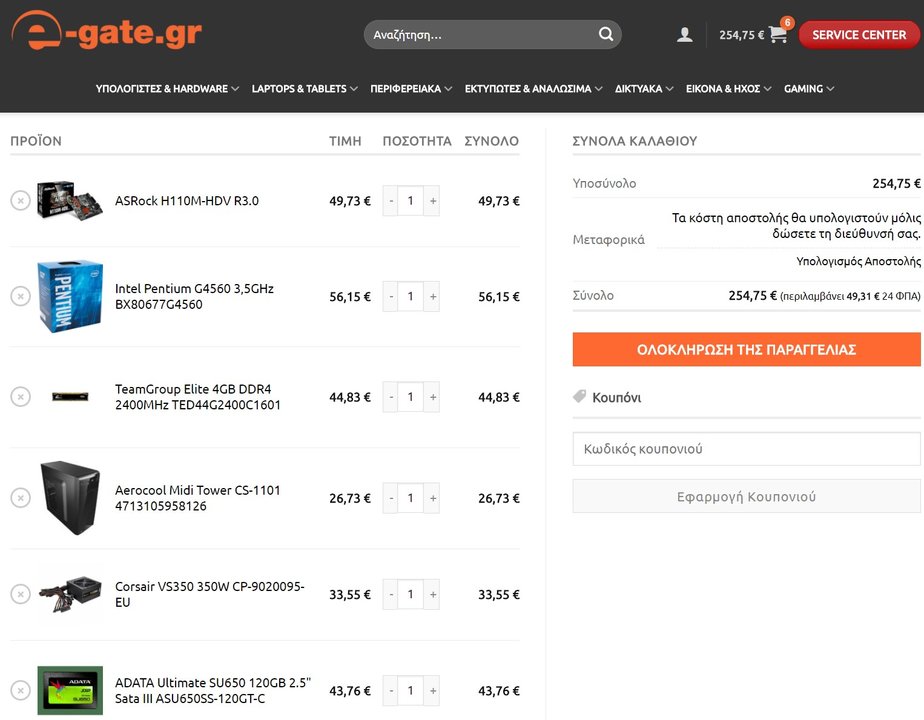Click Intel Pentium quantity input field
924x720 pixels.
411,296
